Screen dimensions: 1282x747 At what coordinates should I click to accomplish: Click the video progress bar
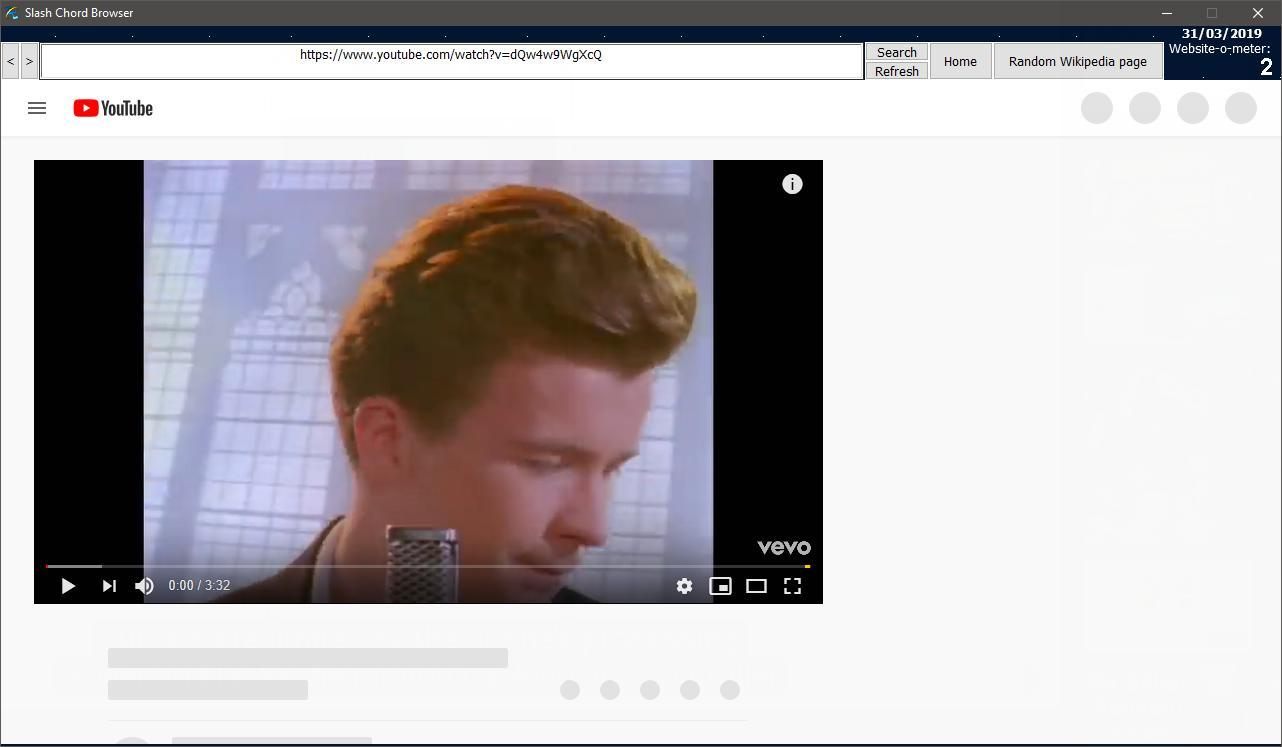(x=427, y=566)
